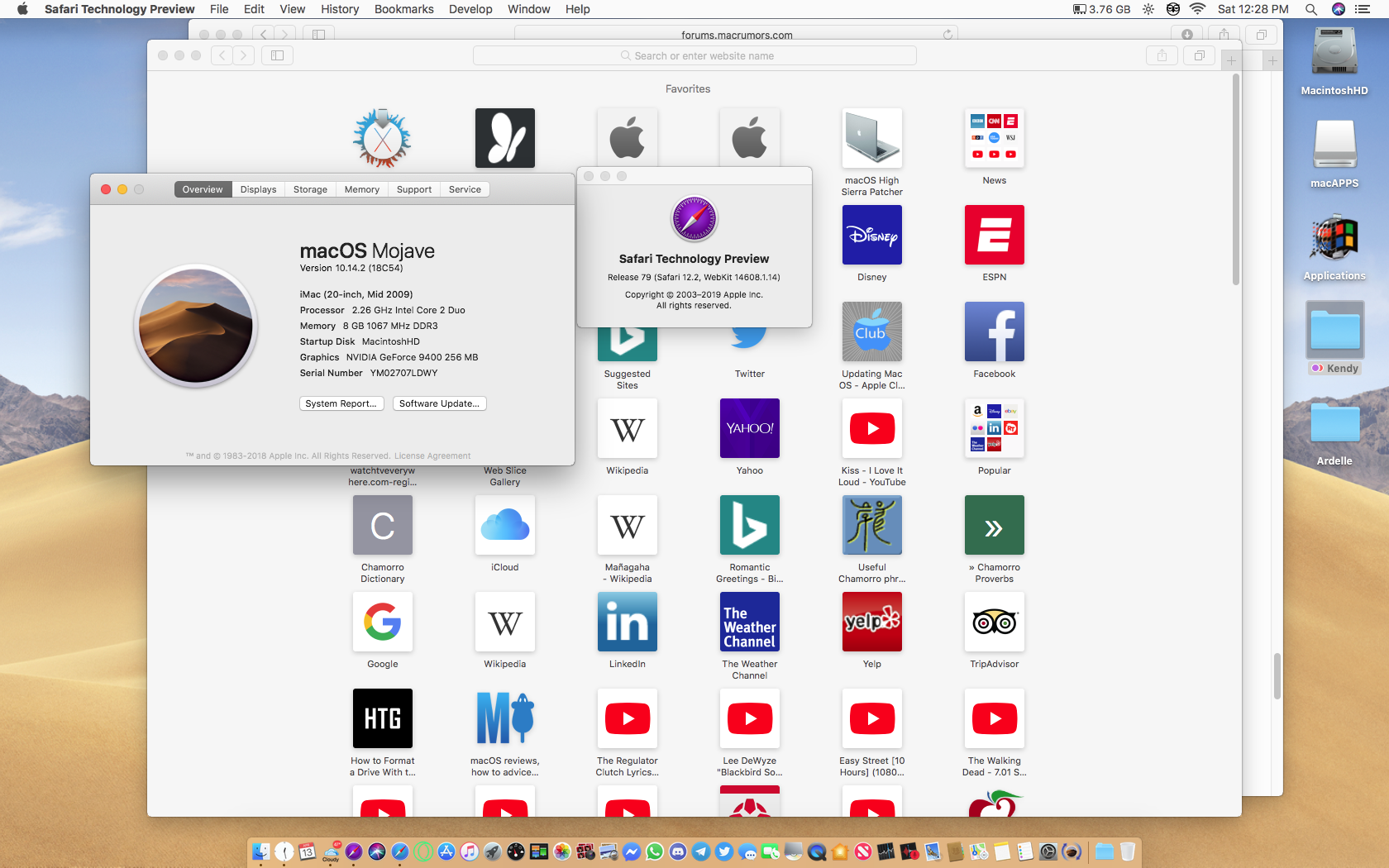1389x868 pixels.
Task: Show the sidebar in the front Safari window
Action: point(278,55)
